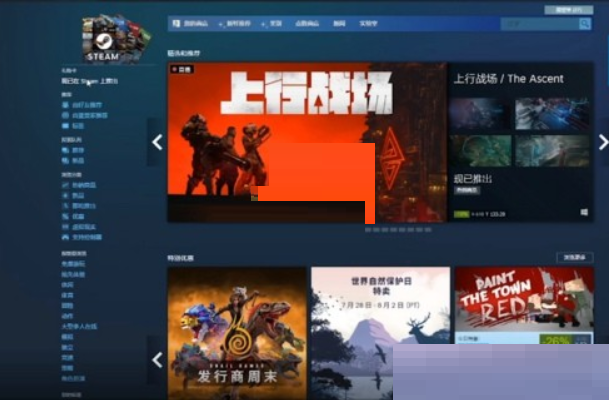The image size is (609, 400).
Task: Click the 虚拟现实 VR icon
Action: [65, 227]
